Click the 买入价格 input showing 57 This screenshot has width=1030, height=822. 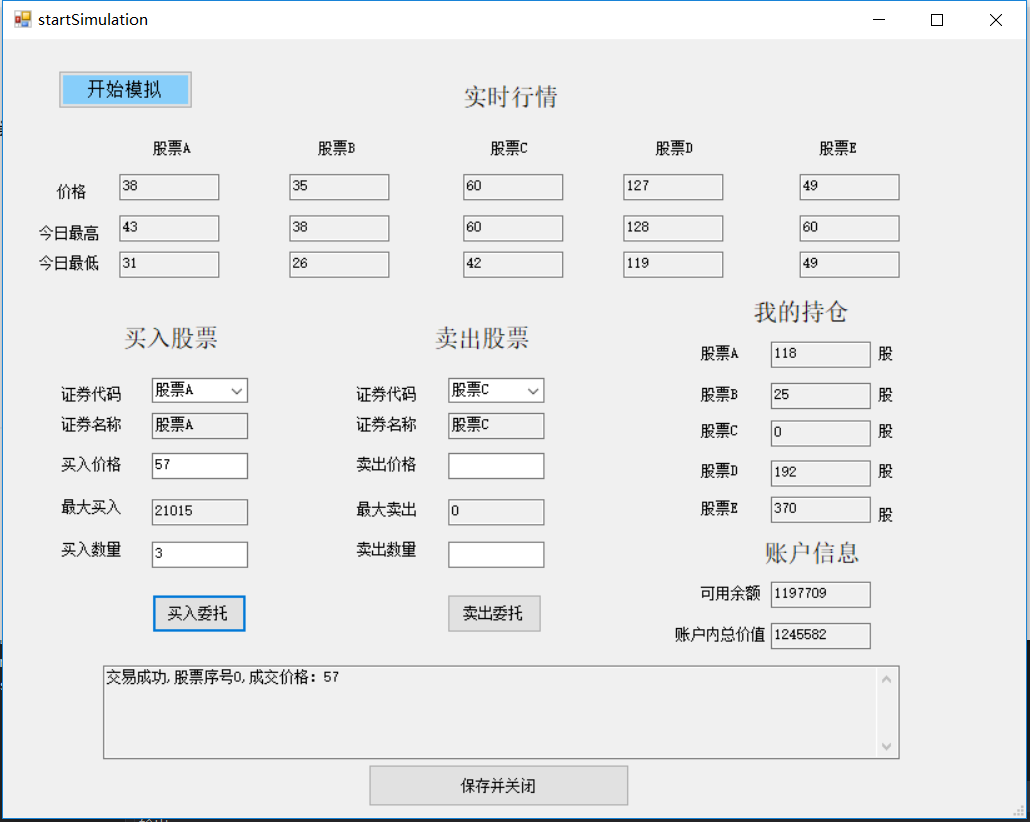point(198,465)
